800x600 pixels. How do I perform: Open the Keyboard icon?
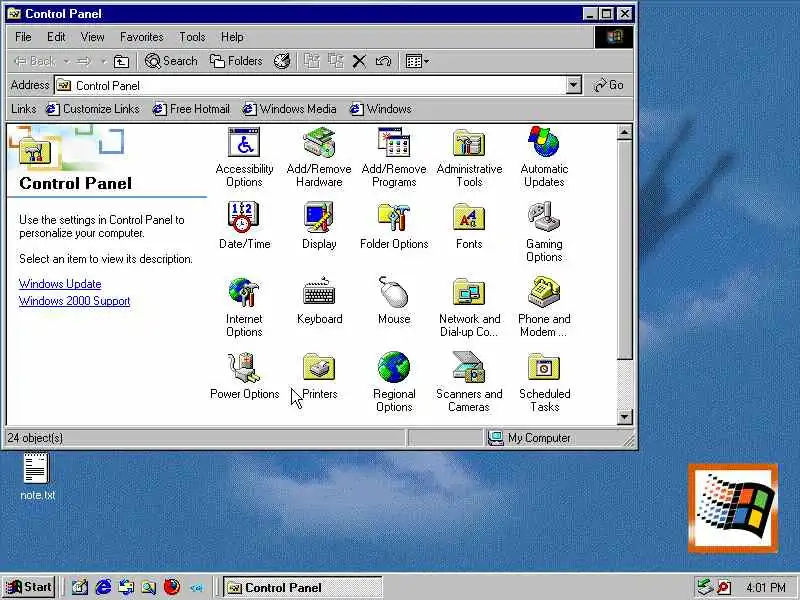tap(319, 292)
